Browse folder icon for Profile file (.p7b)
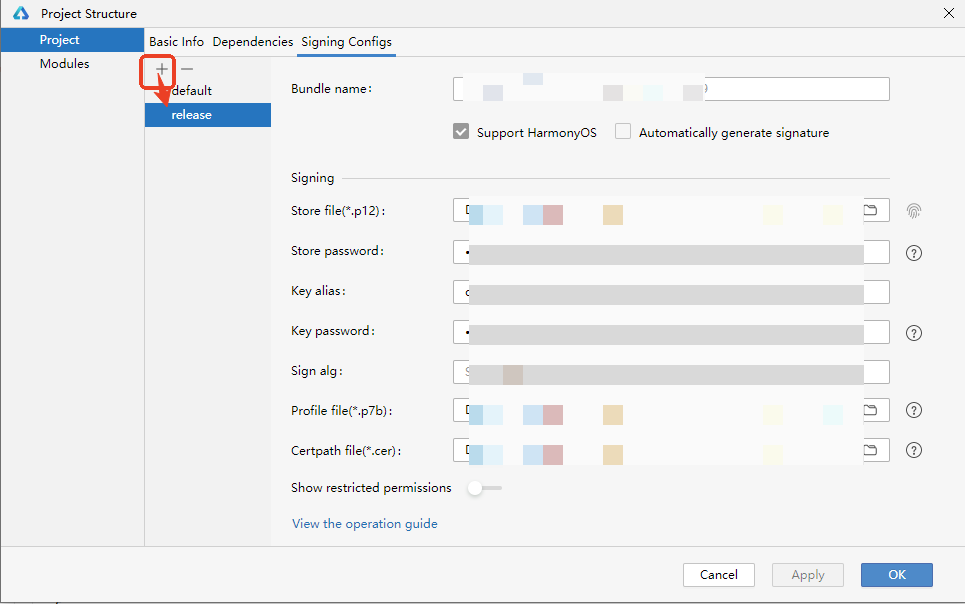This screenshot has width=965, height=604. [870, 411]
